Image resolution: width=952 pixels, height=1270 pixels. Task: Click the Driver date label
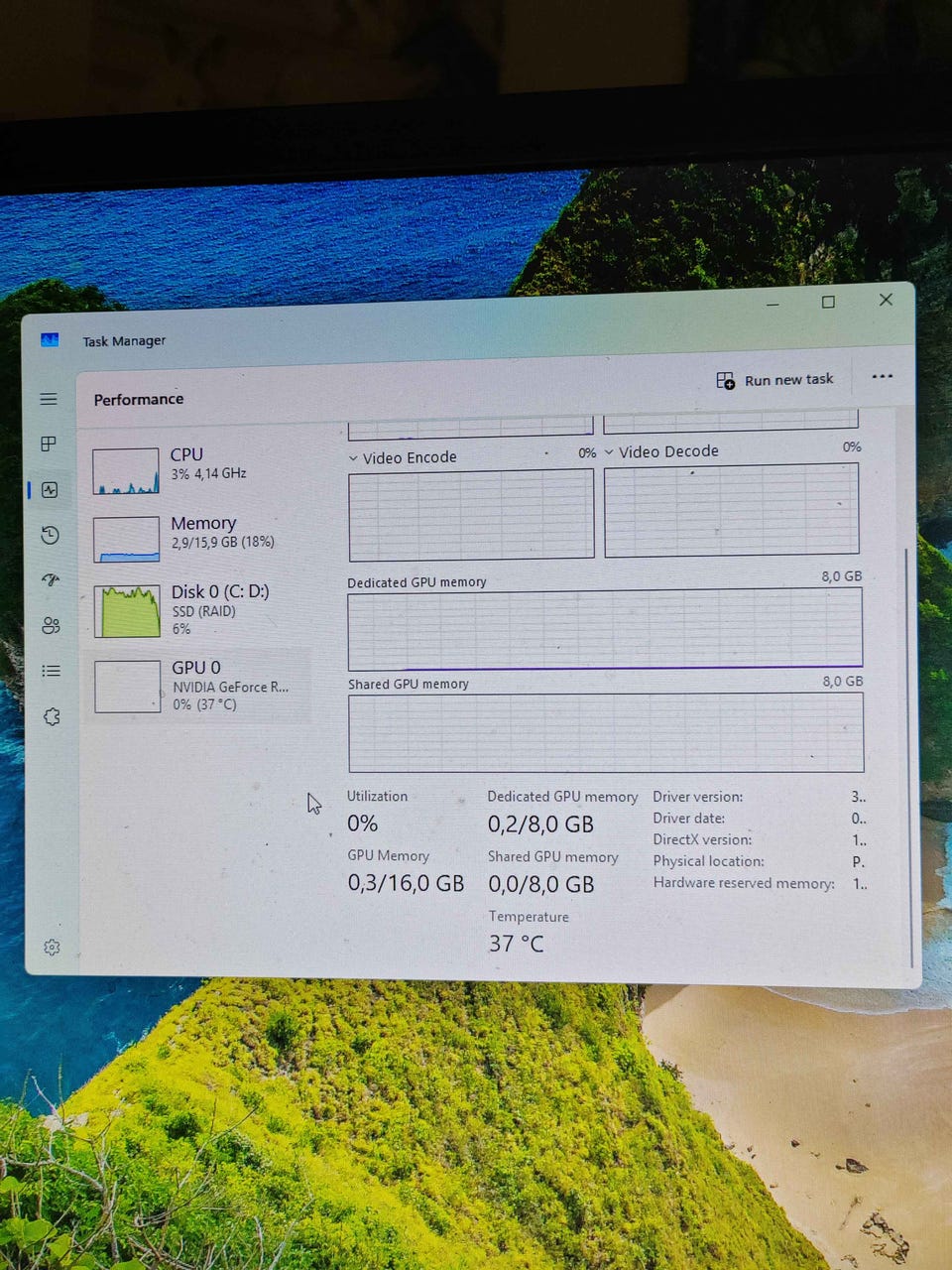pyautogui.click(x=688, y=819)
